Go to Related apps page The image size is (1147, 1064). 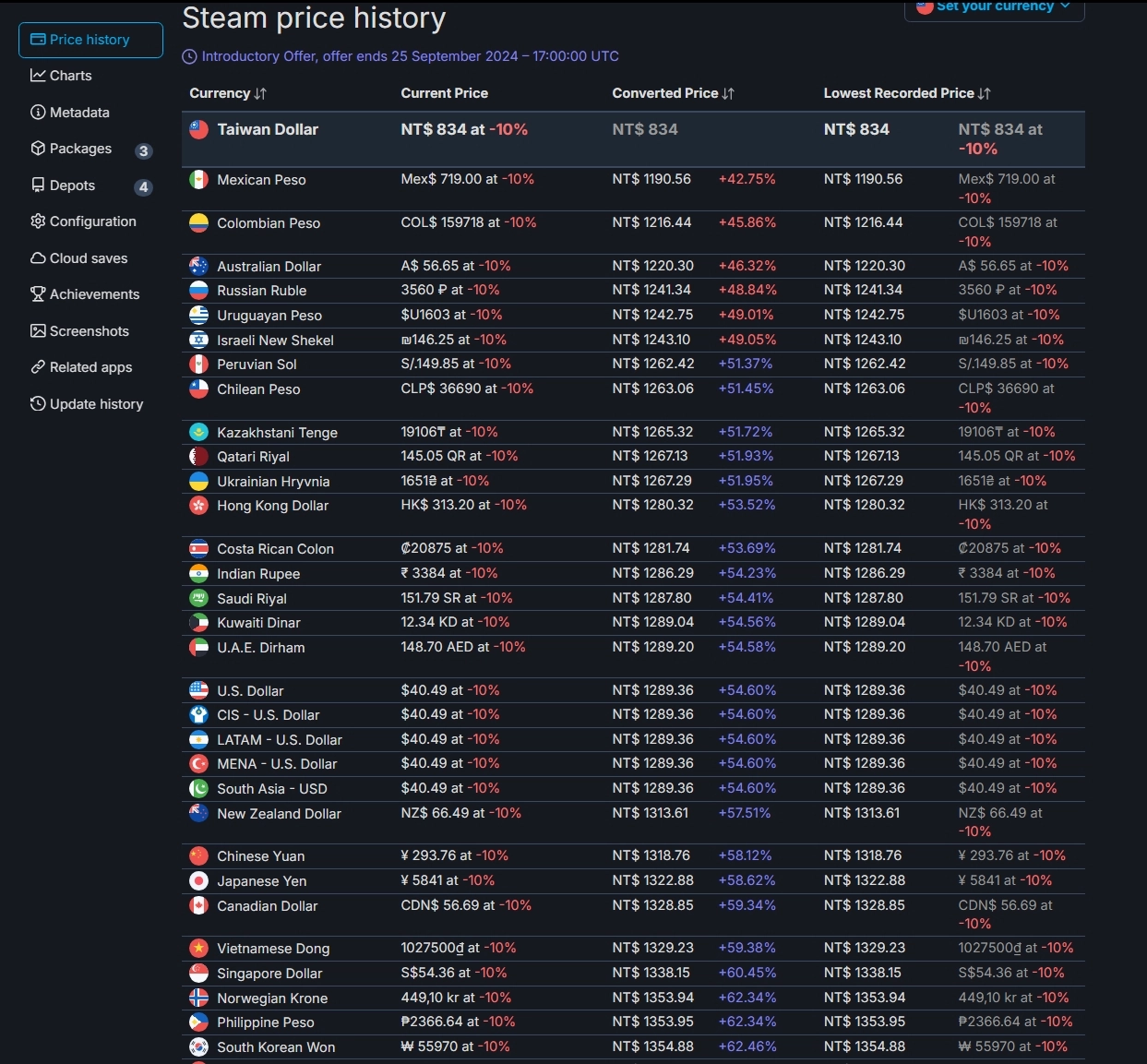(90, 367)
